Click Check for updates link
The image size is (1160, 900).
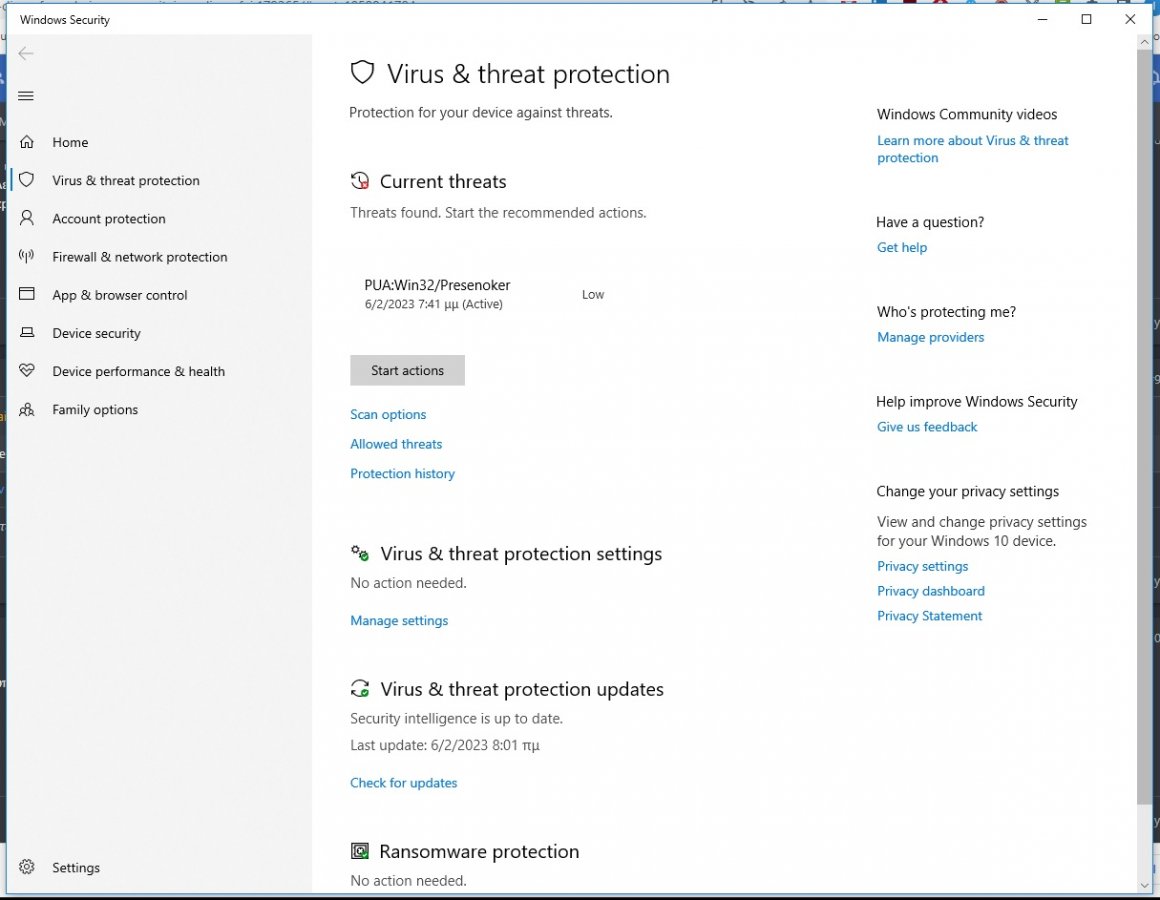coord(403,783)
